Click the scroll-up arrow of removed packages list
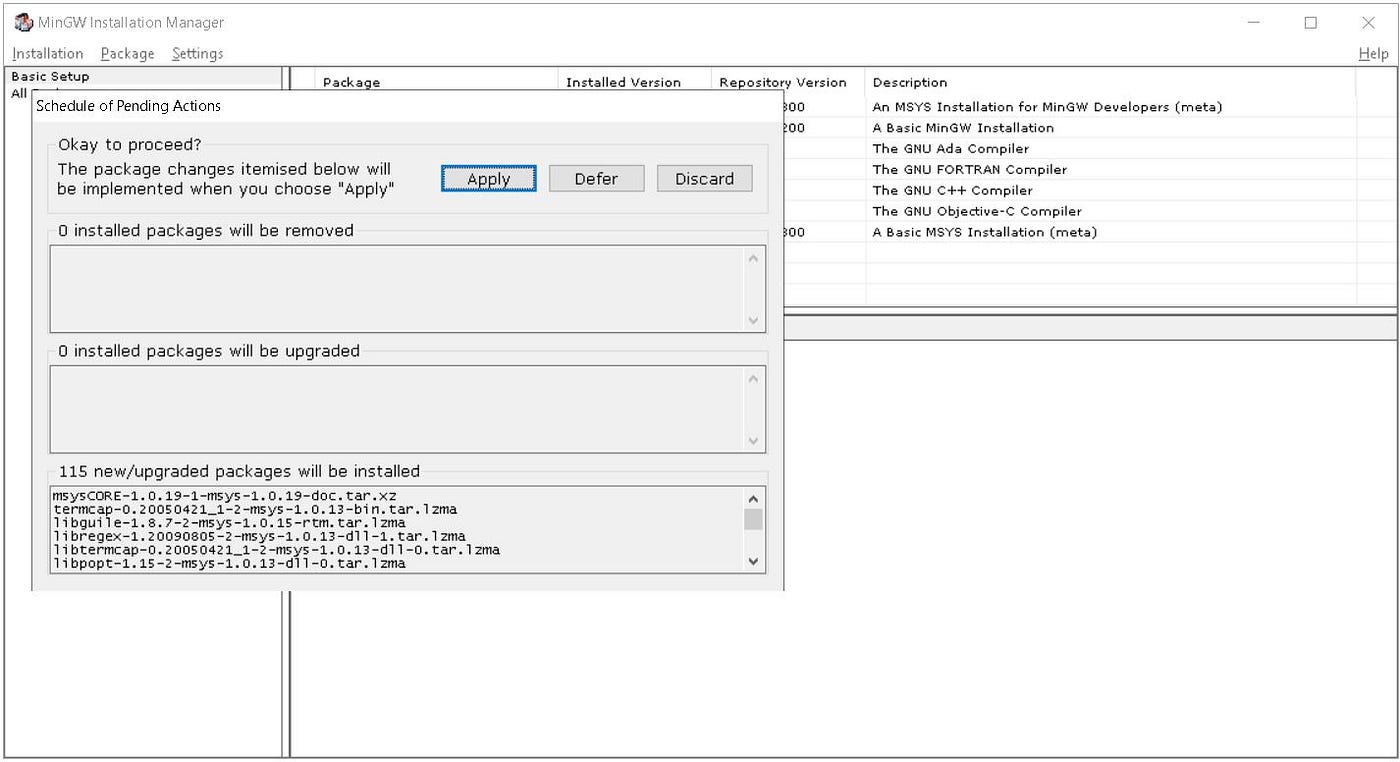The image size is (1400, 762). (x=753, y=258)
